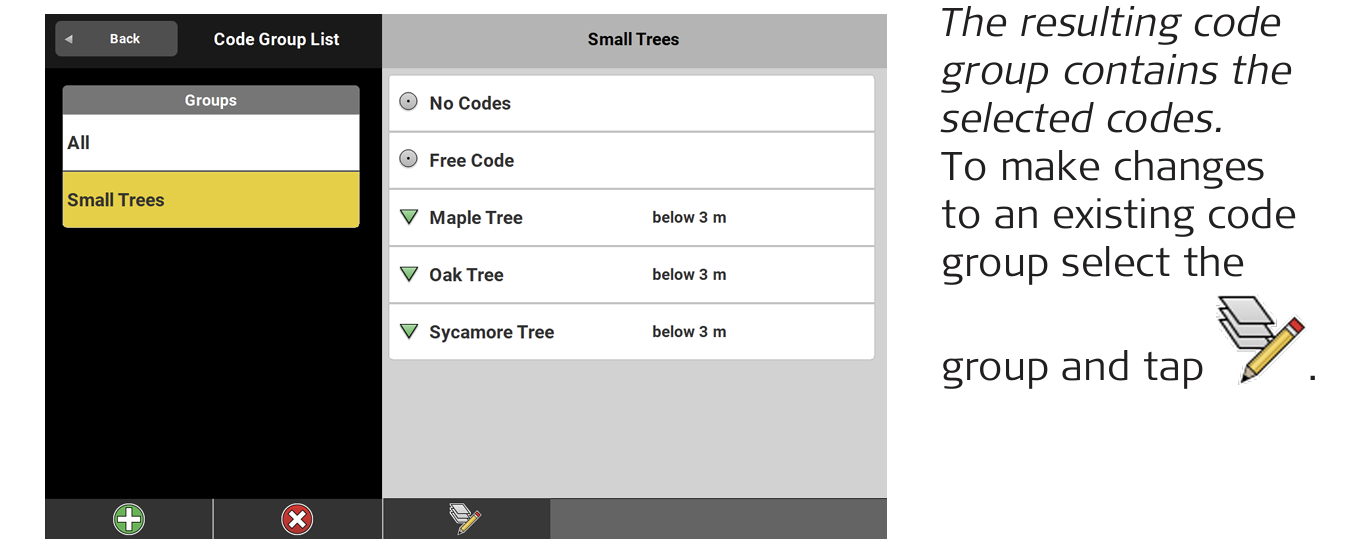Viewport: 1348px width, 548px height.
Task: Click the Small Trees panel title
Action: [x=633, y=40]
